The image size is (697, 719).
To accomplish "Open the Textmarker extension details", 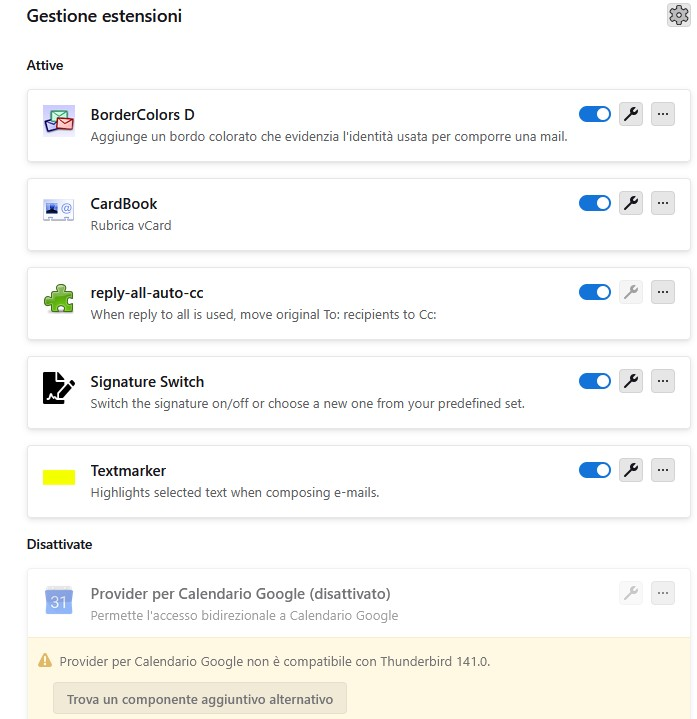I will coord(128,471).
